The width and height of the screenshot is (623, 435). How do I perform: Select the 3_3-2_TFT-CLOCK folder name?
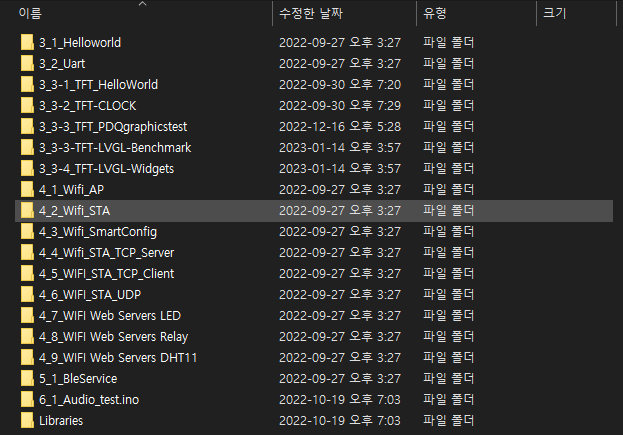87,106
